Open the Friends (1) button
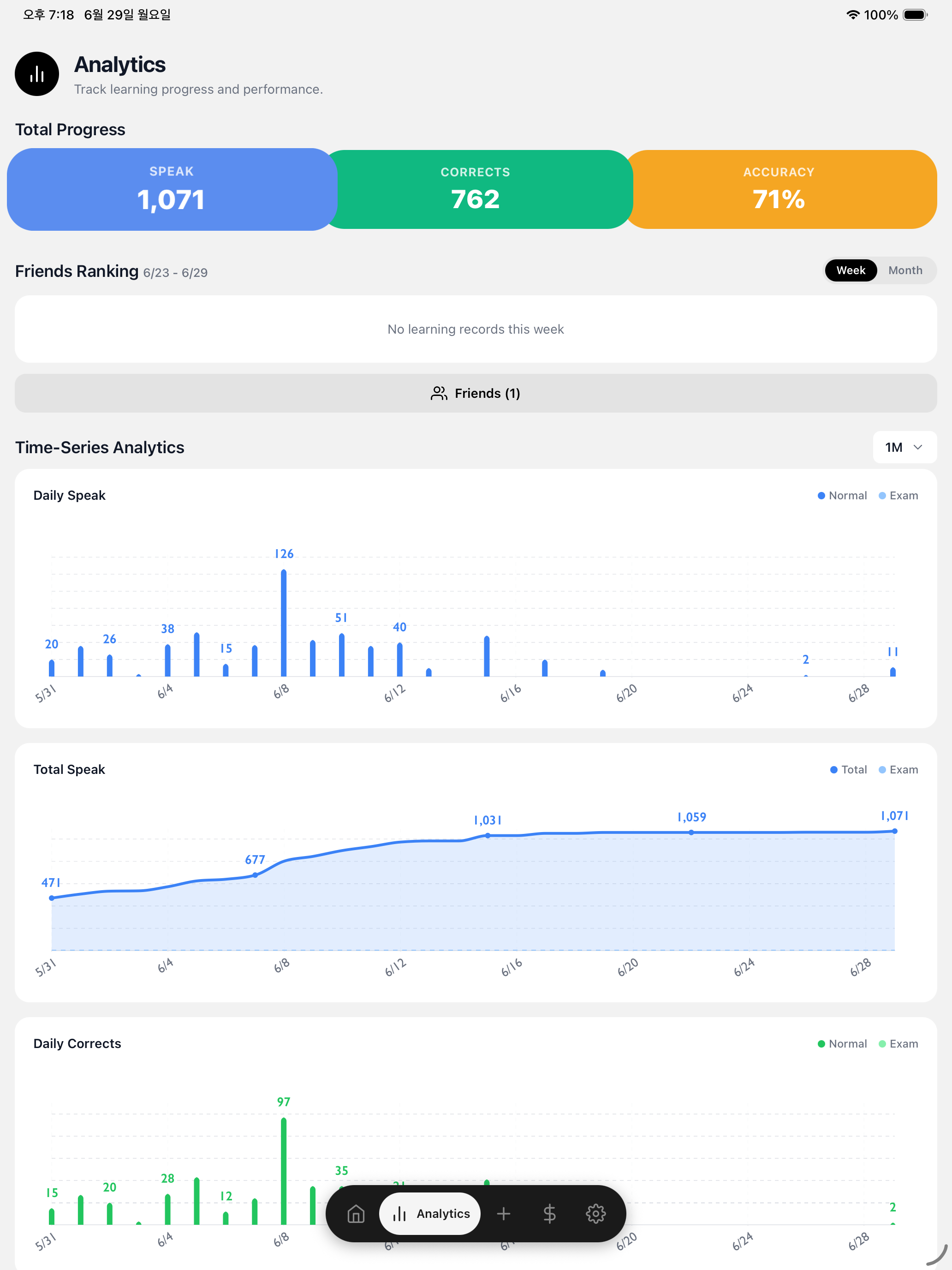 point(476,393)
